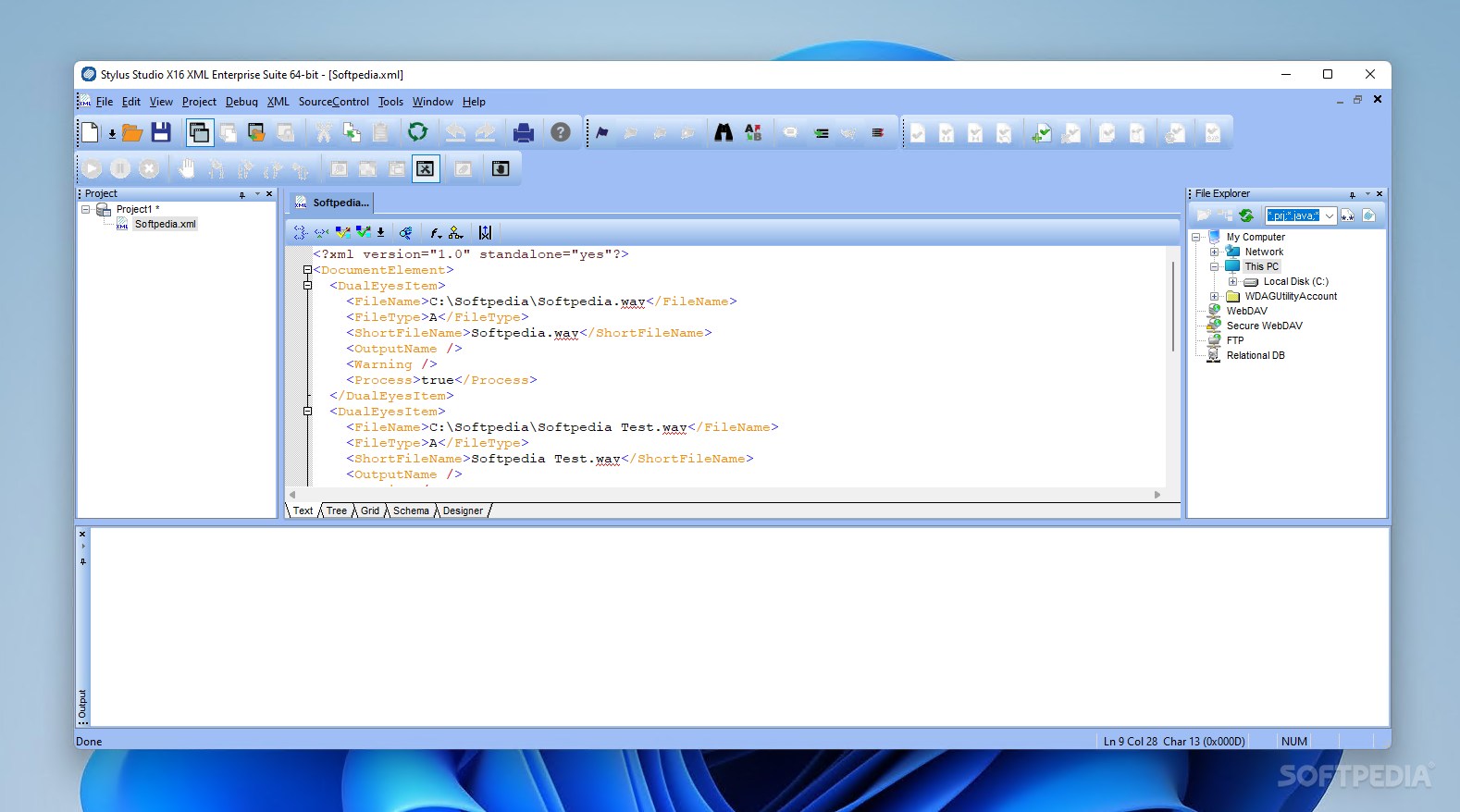Click the green check well-formedness icon
The image size is (1460, 812).
click(x=321, y=232)
